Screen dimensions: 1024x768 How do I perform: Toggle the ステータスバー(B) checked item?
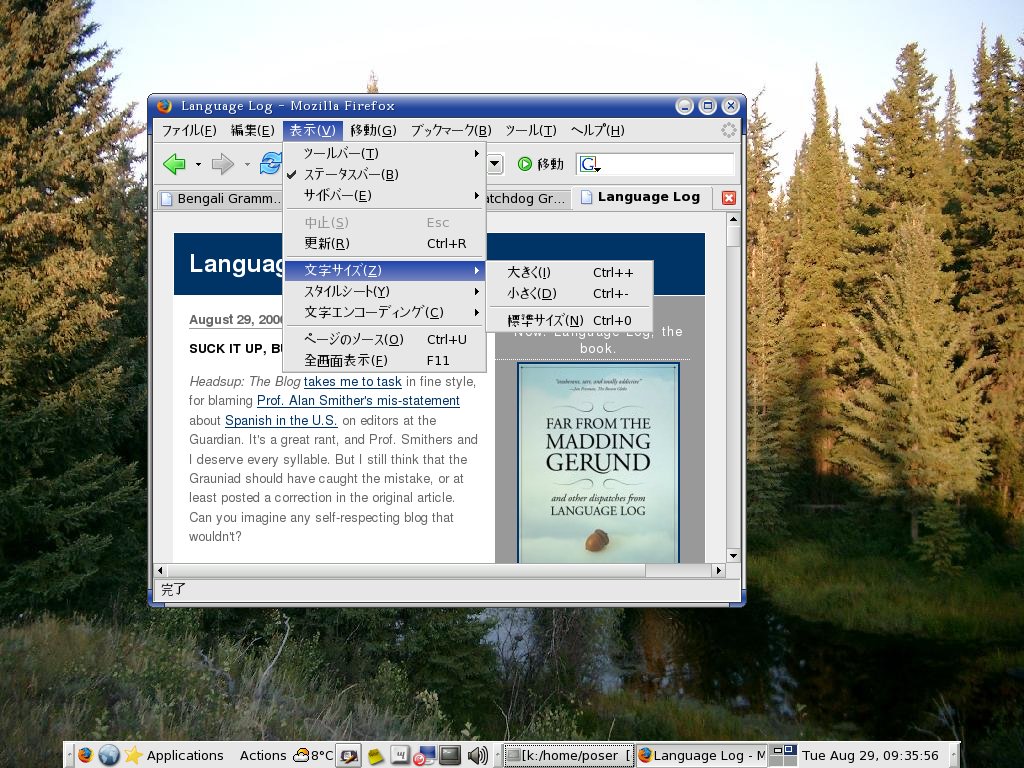(385, 174)
